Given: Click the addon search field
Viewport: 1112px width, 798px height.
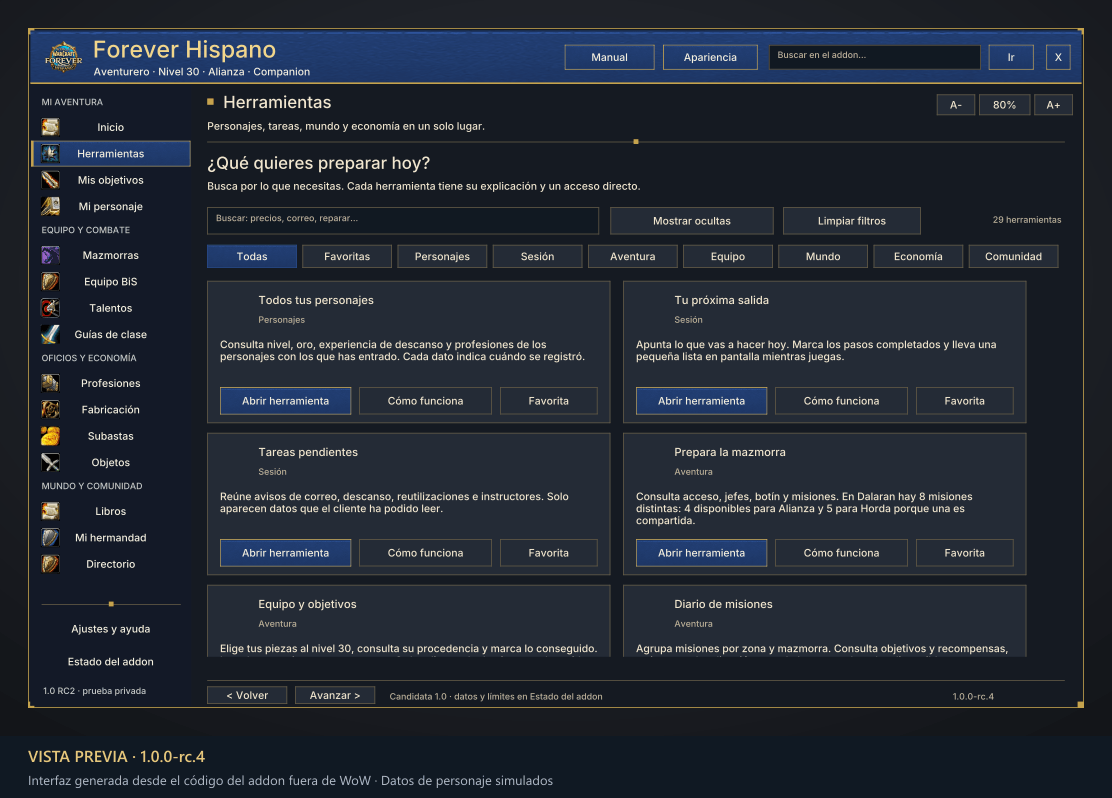Looking at the screenshot, I should (x=874, y=57).
